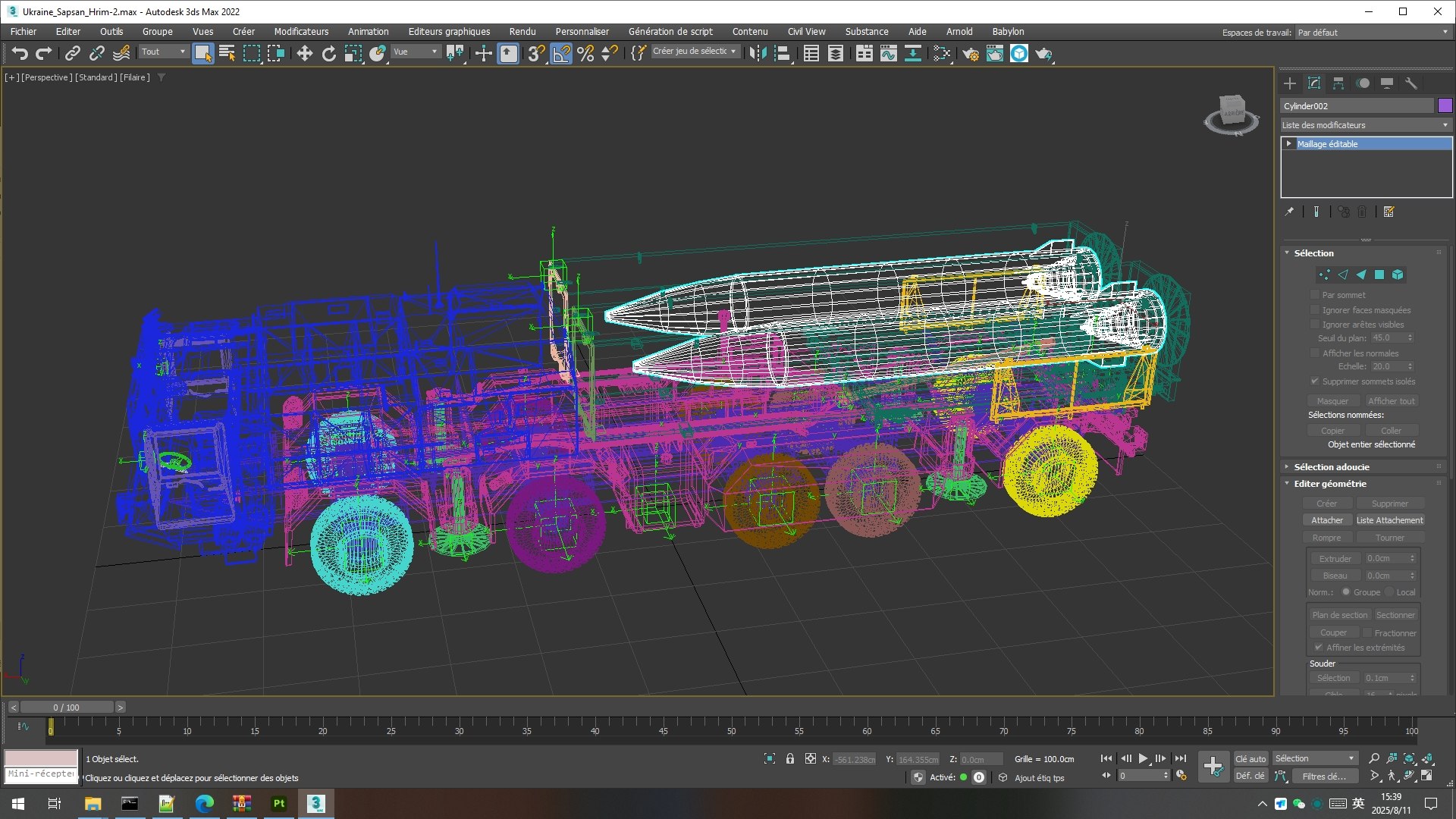This screenshot has height=819, width=1456.
Task: Open the Rendu menu
Action: click(x=522, y=31)
